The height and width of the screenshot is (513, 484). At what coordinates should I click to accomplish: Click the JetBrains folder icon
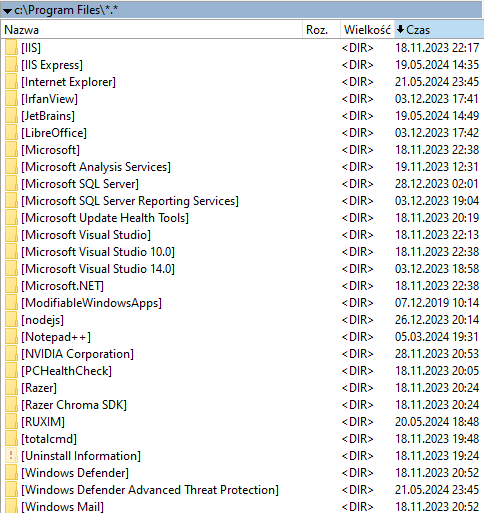point(11,116)
